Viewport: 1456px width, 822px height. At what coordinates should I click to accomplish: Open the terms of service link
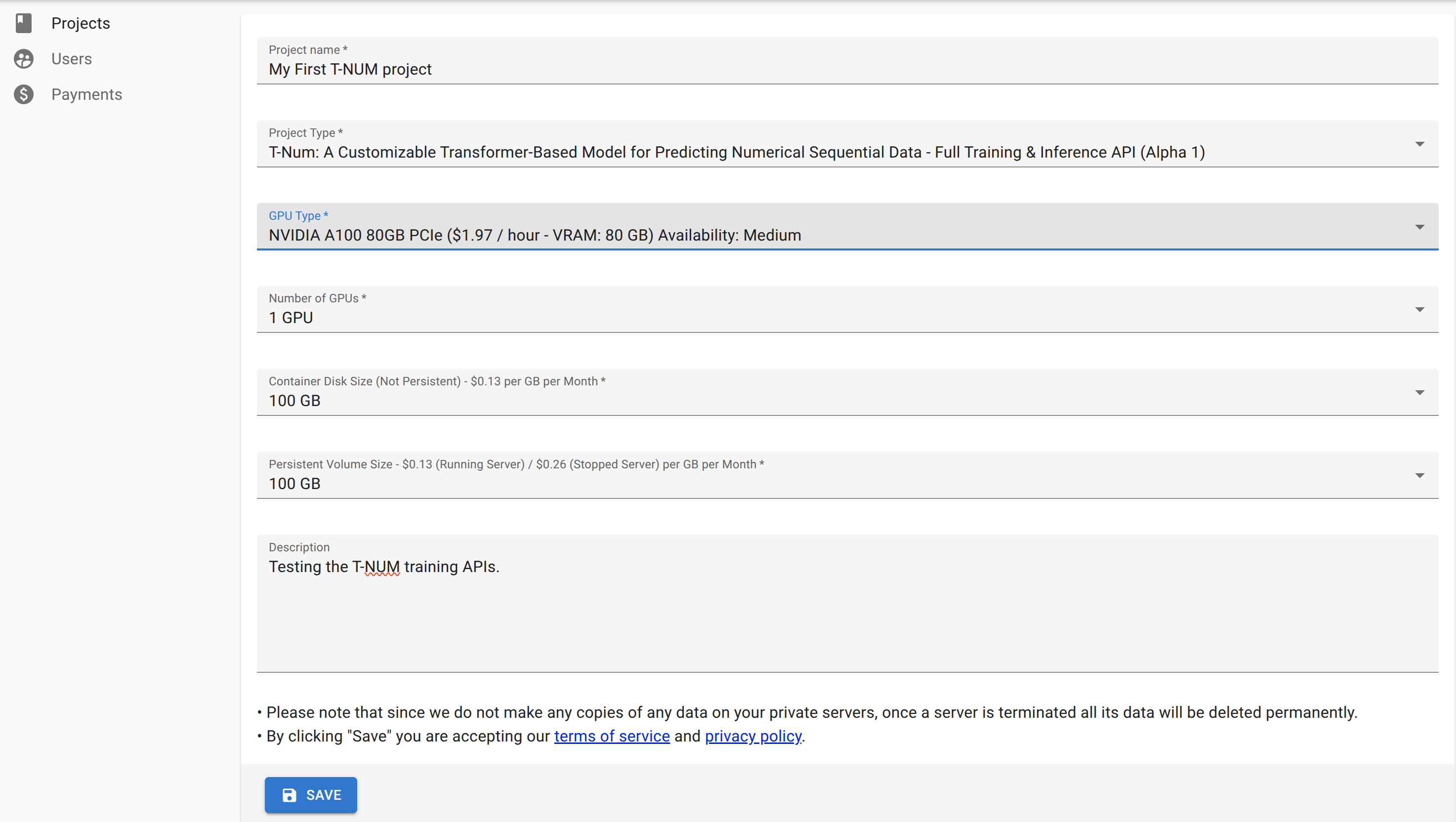point(612,736)
